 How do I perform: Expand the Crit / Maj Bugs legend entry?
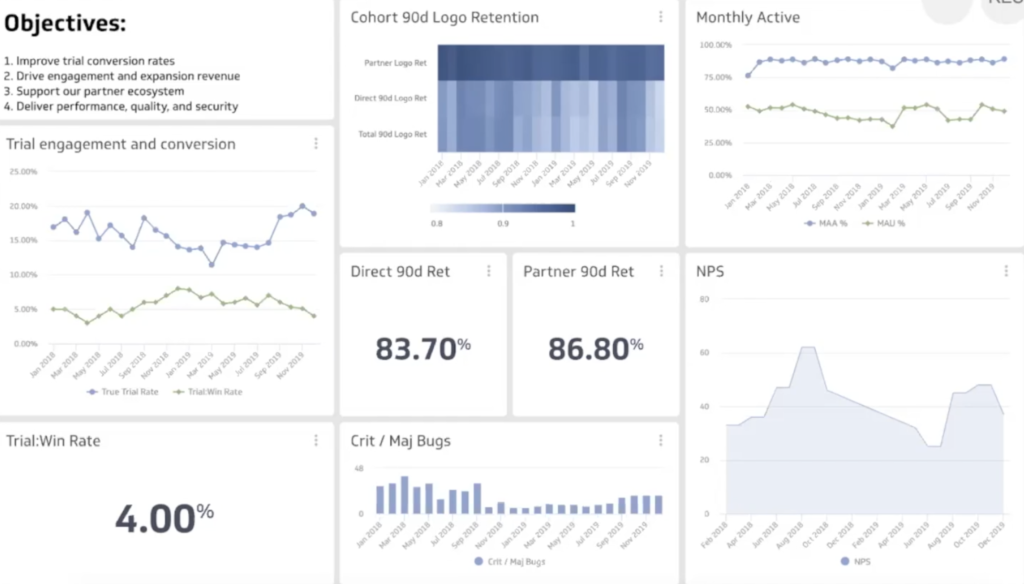pos(511,561)
